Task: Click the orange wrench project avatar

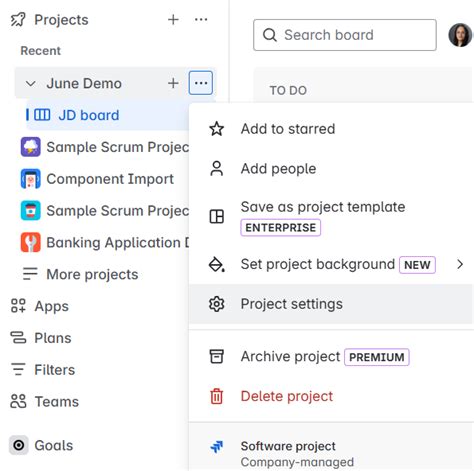Action: pyautogui.click(x=31, y=242)
